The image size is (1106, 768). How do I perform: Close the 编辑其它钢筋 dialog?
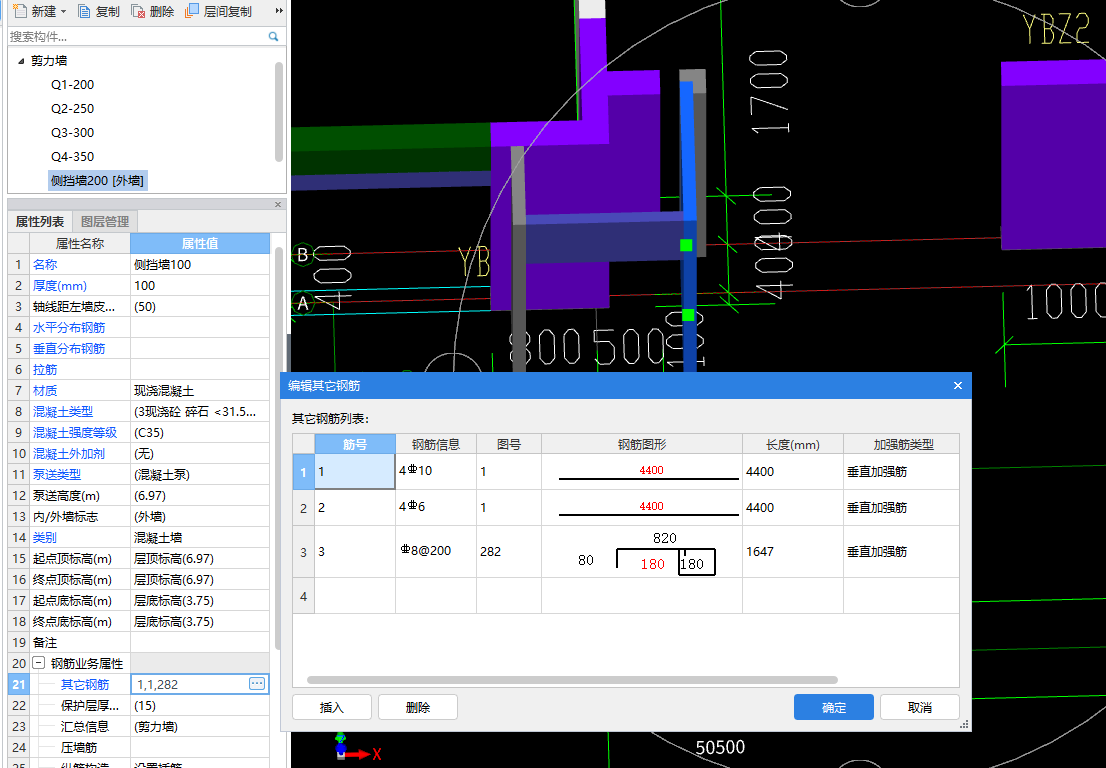pyautogui.click(x=957, y=386)
